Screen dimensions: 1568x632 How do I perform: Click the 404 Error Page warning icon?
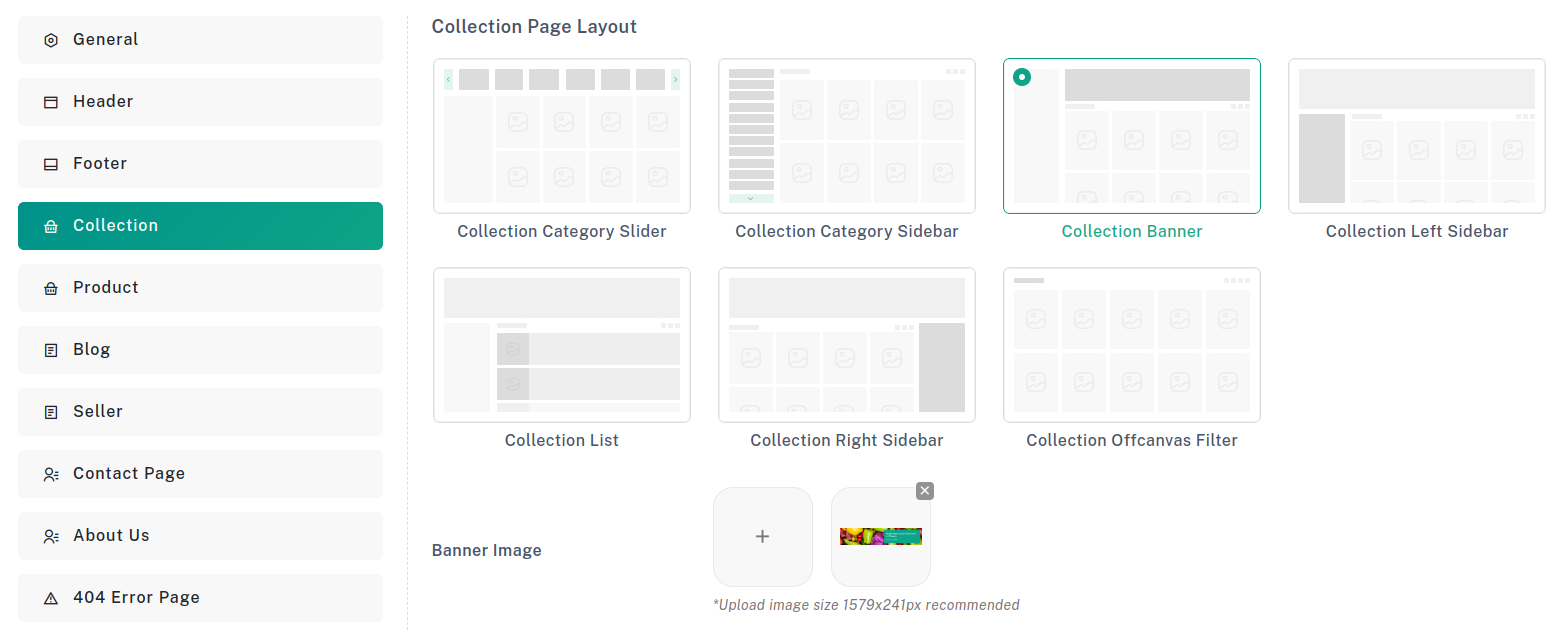click(51, 598)
